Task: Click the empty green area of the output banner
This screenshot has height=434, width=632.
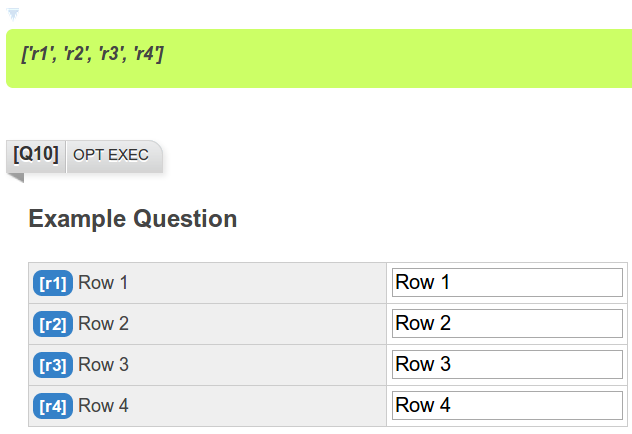Action: [x=395, y=58]
